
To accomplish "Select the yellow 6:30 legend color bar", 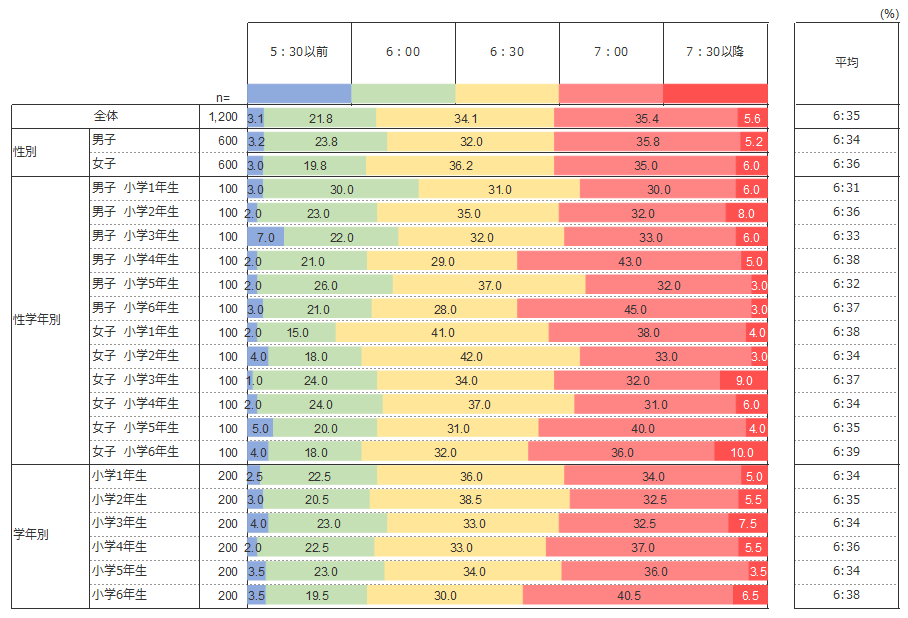I will pyautogui.click(x=507, y=94).
